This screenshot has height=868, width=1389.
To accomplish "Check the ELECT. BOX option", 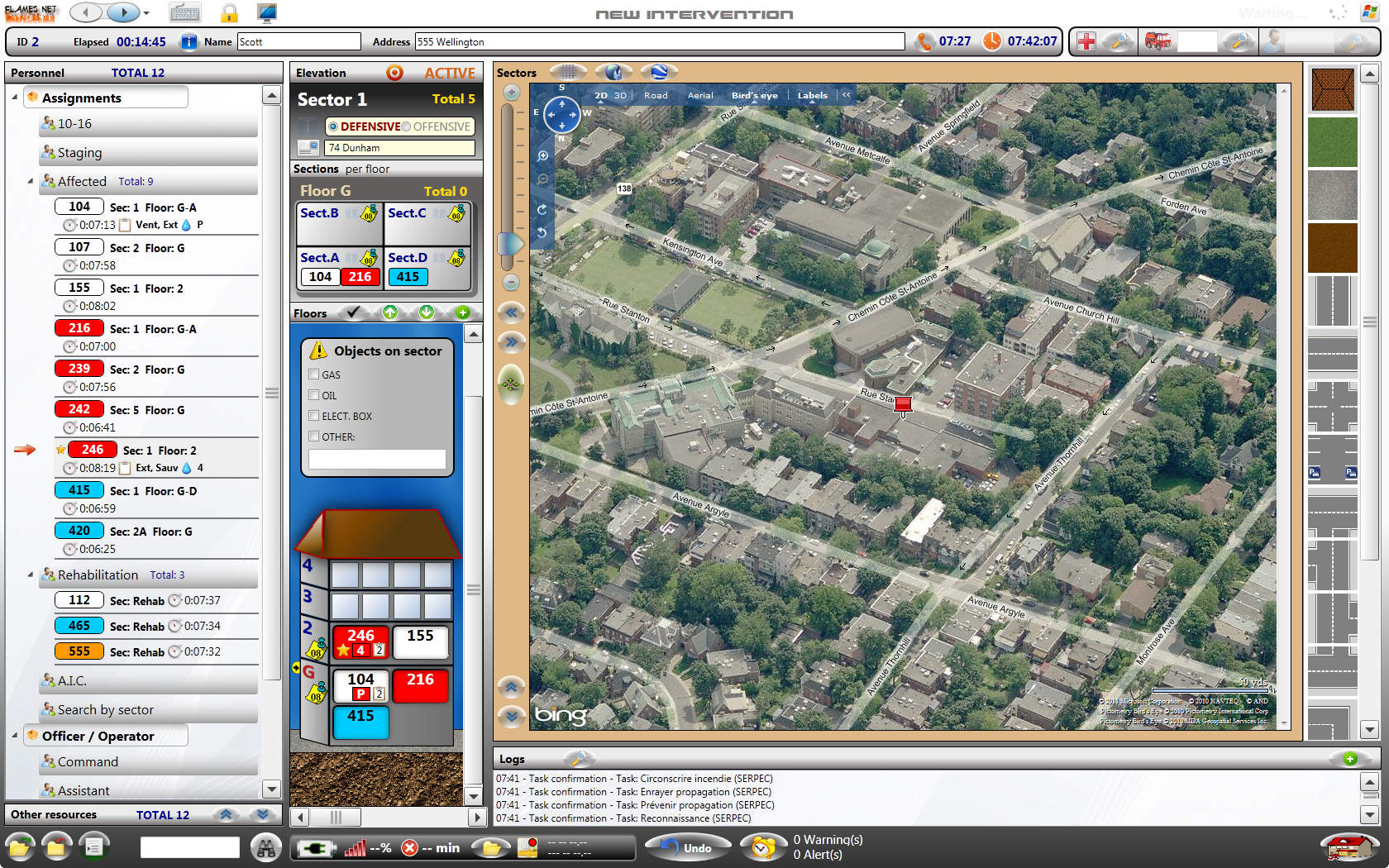I will [x=314, y=416].
